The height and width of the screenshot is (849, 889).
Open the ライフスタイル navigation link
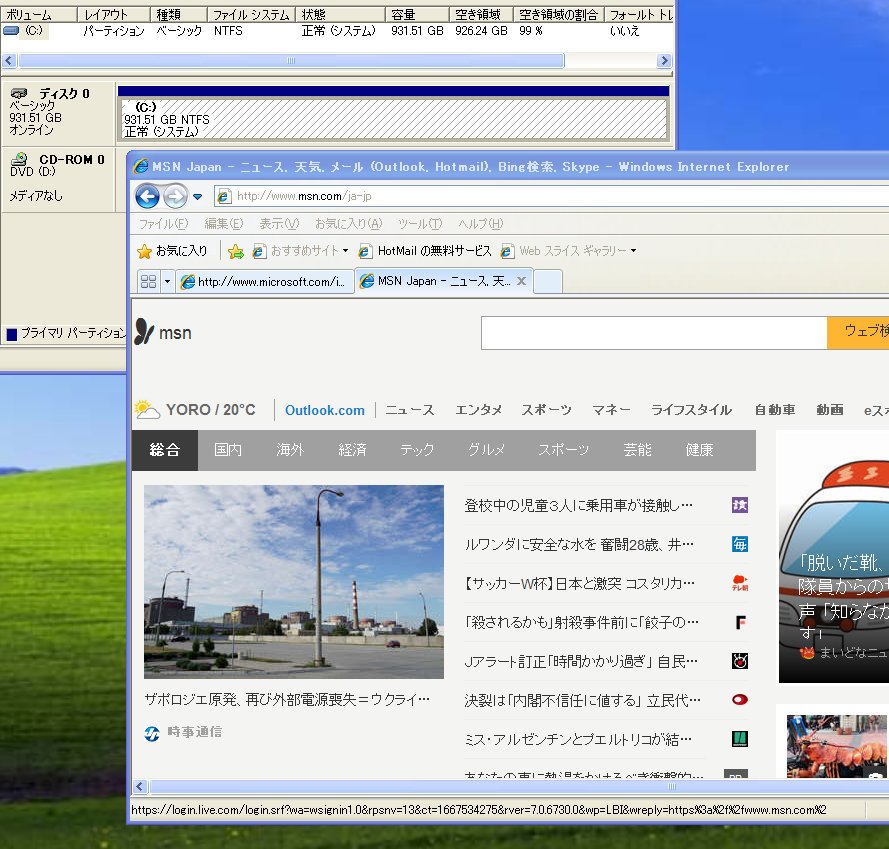click(691, 410)
